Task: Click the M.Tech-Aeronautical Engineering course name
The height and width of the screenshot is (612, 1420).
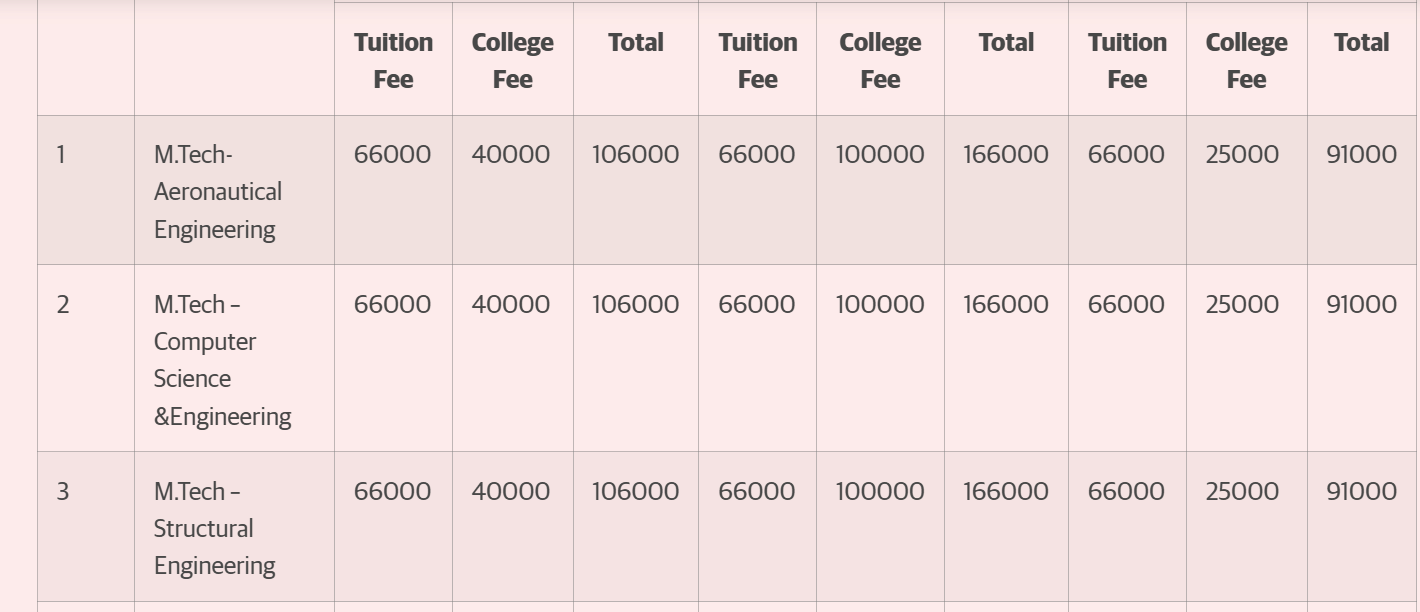Action: tap(217, 191)
